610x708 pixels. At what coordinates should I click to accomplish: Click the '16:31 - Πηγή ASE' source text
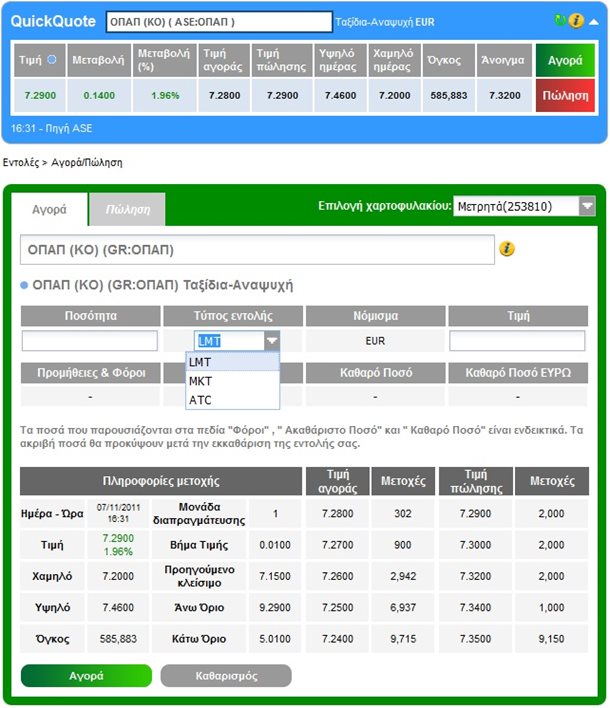pyautogui.click(x=51, y=128)
